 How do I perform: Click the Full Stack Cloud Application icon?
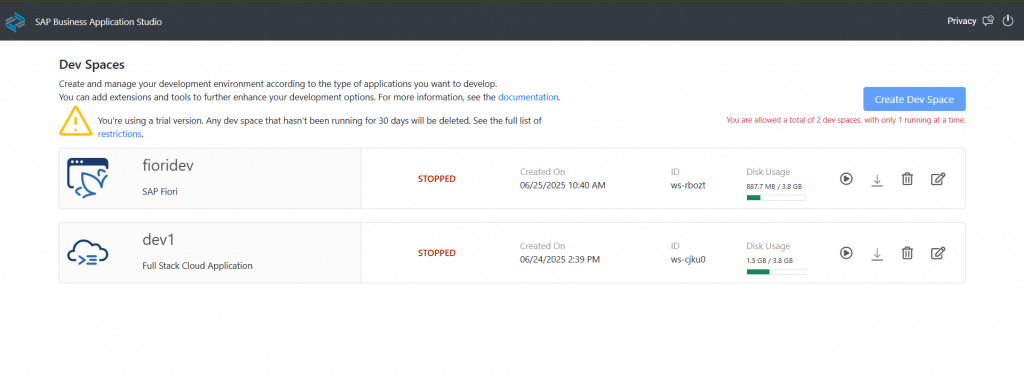point(88,253)
